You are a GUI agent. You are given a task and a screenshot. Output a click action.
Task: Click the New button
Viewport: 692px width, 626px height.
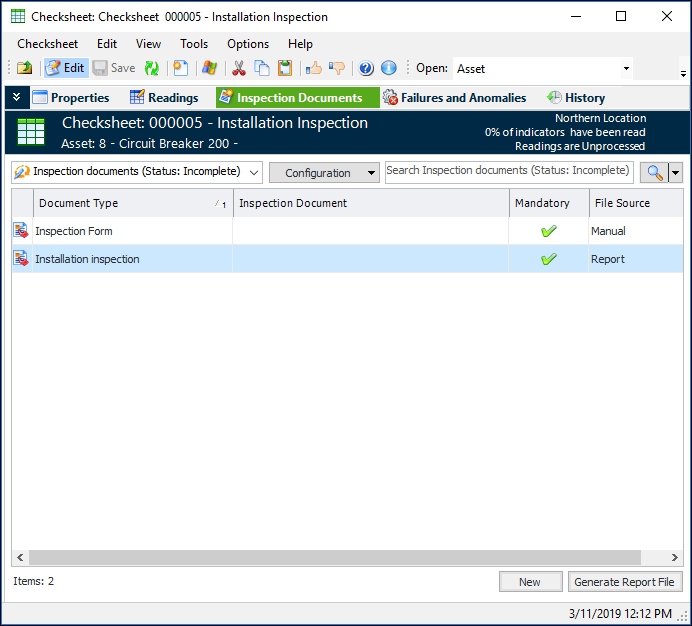tap(529, 581)
